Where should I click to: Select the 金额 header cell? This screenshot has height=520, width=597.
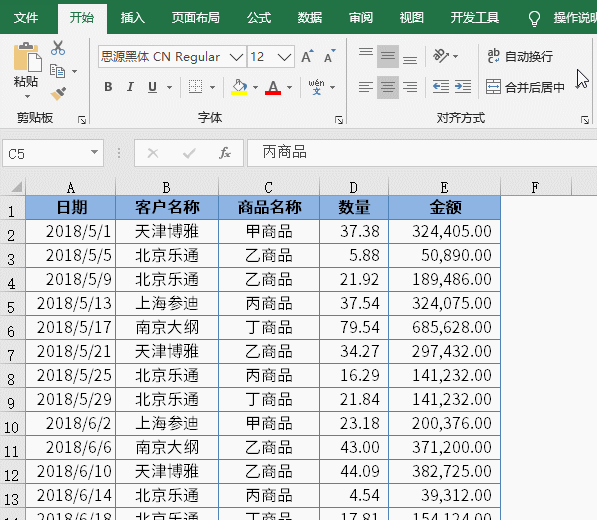[x=445, y=207]
